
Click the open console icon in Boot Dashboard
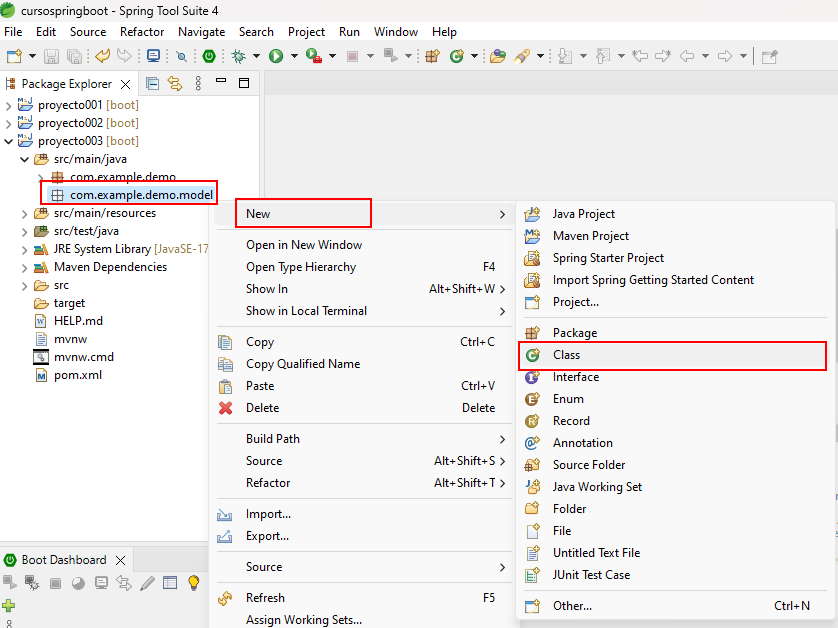tap(101, 583)
